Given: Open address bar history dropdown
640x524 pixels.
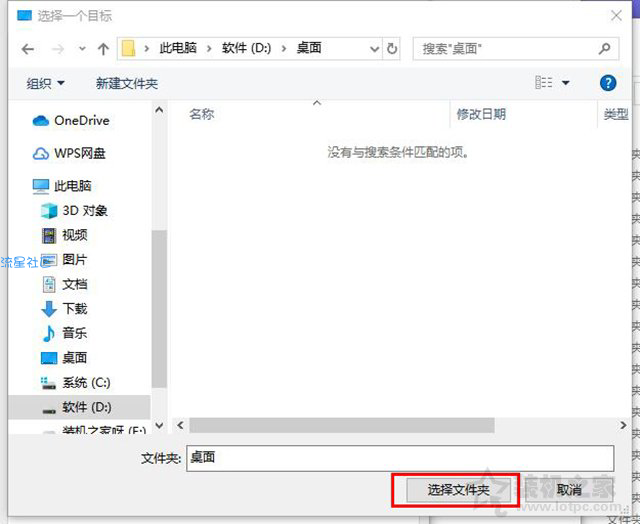Looking at the screenshot, I should [x=374, y=49].
